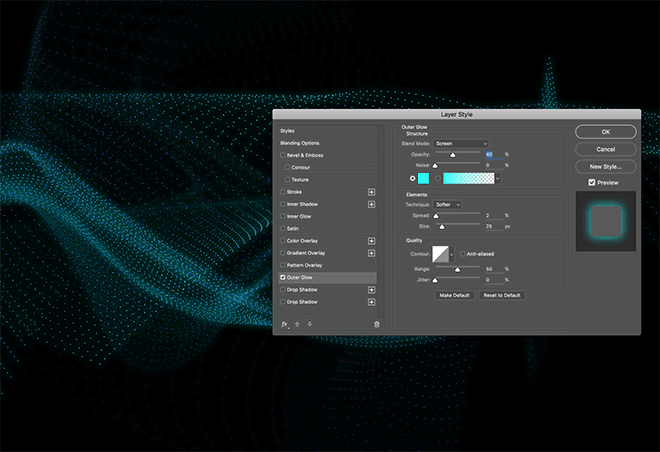Click the cyan glow color swatch

click(423, 178)
